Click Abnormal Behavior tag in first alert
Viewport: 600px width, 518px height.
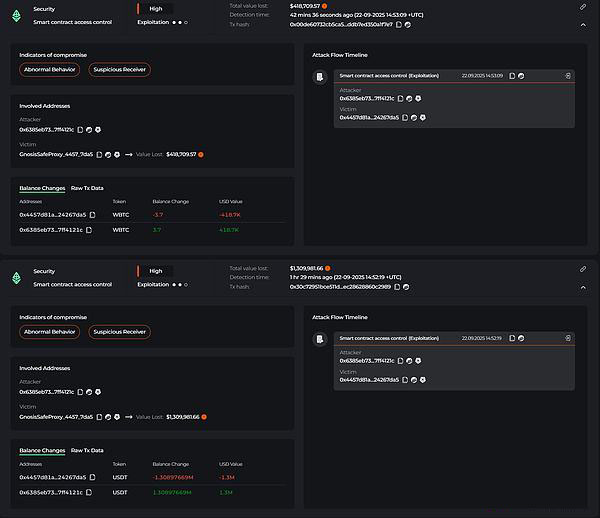coord(49,69)
